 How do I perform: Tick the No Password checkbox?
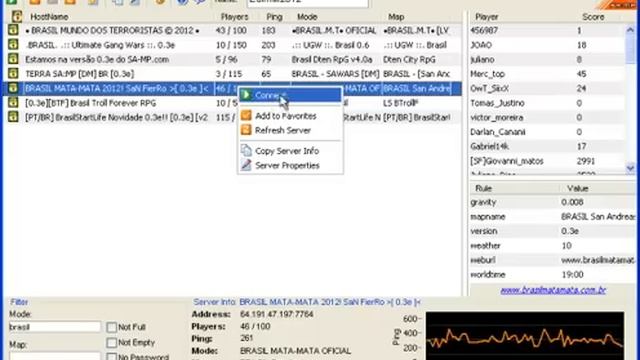[x=111, y=357]
